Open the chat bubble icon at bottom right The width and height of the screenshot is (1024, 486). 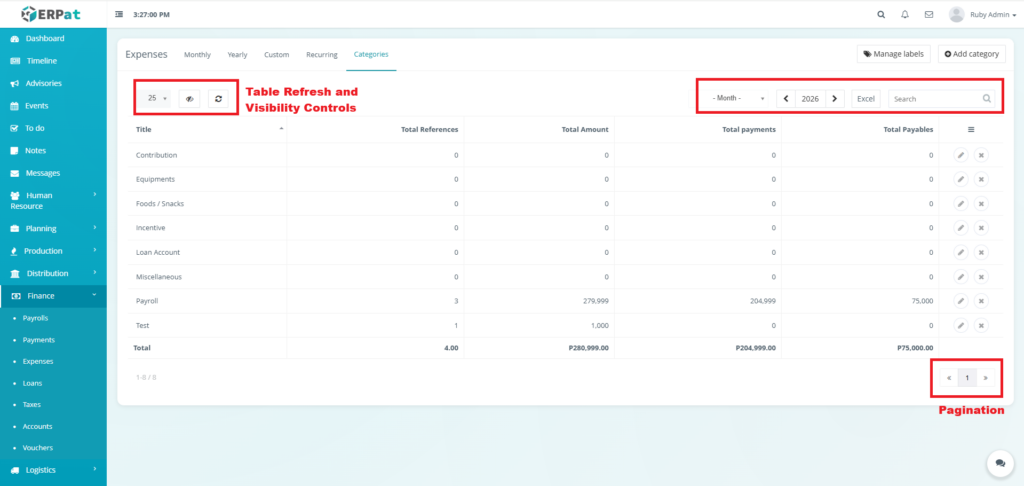[999, 463]
